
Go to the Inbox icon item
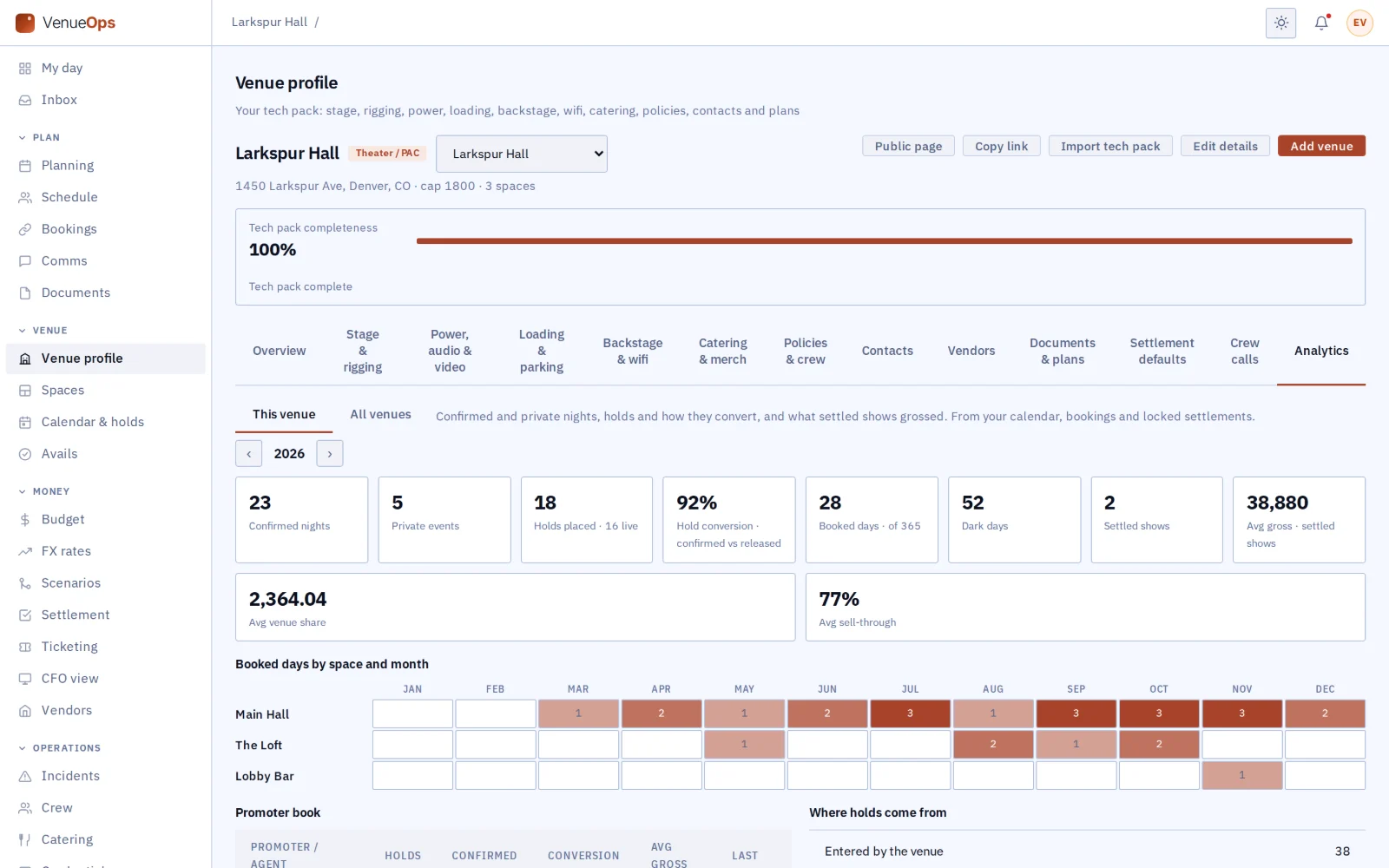[x=106, y=100]
